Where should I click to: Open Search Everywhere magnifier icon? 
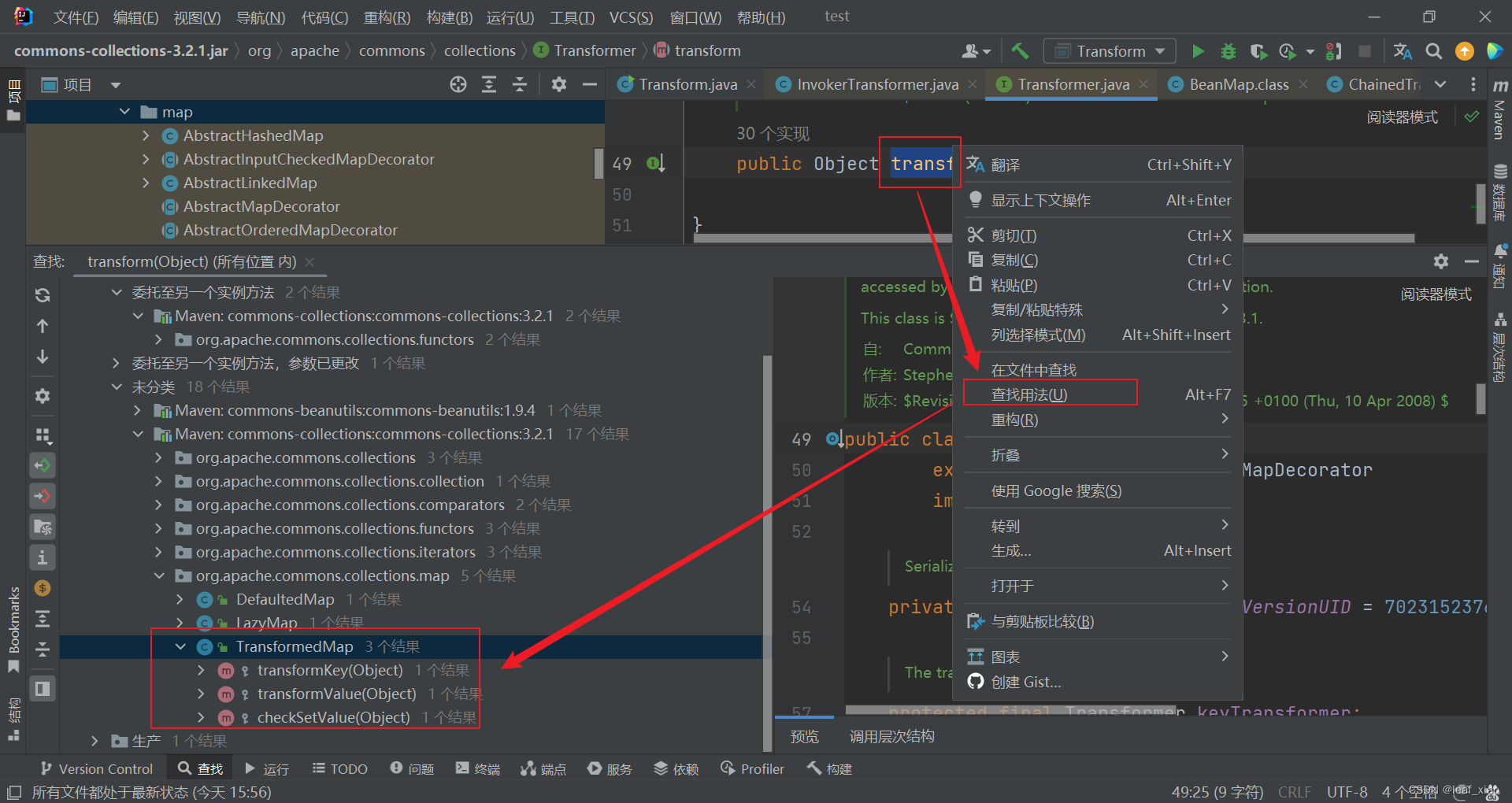click(1434, 51)
